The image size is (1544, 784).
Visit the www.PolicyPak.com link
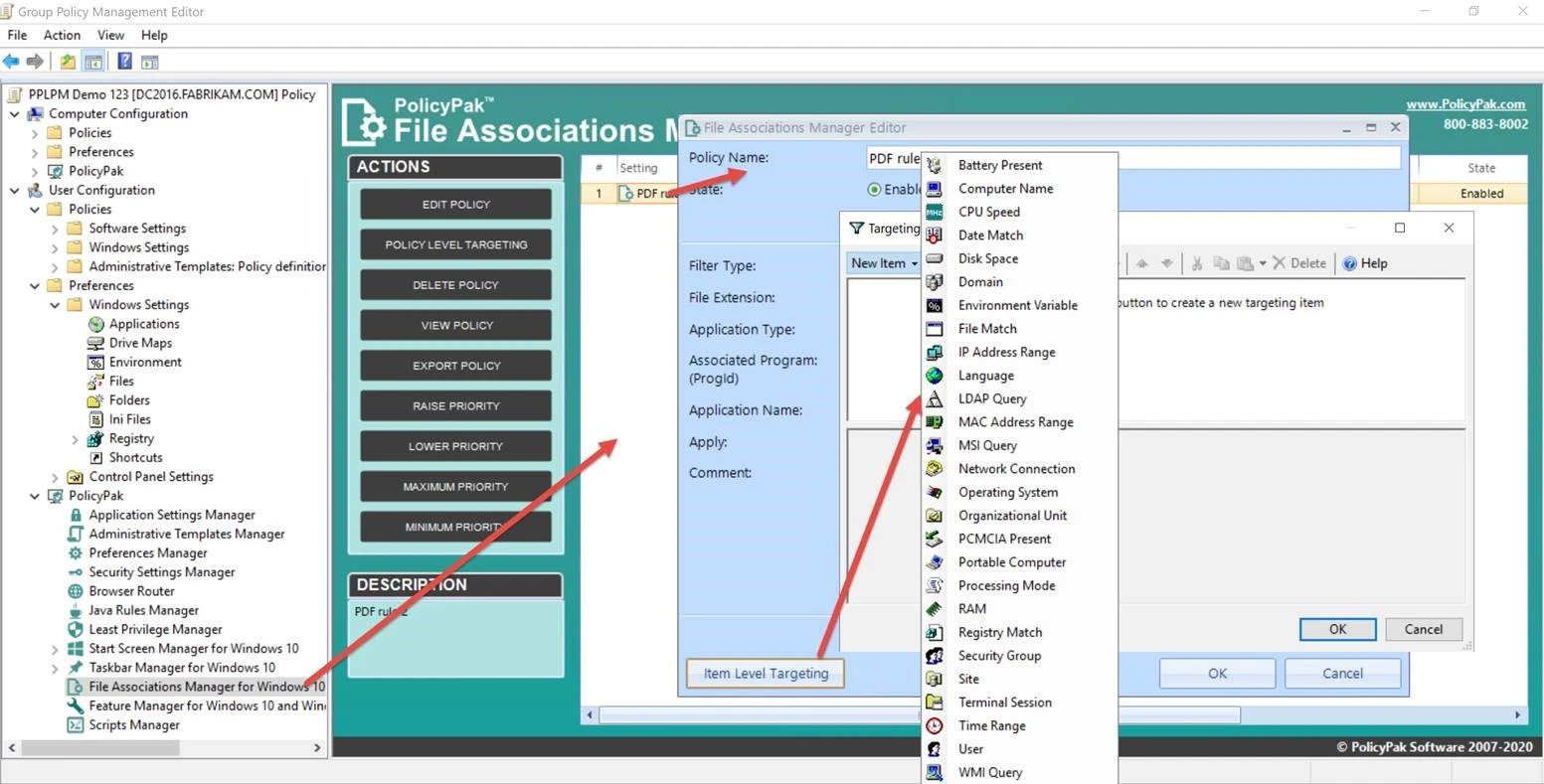click(x=1465, y=104)
